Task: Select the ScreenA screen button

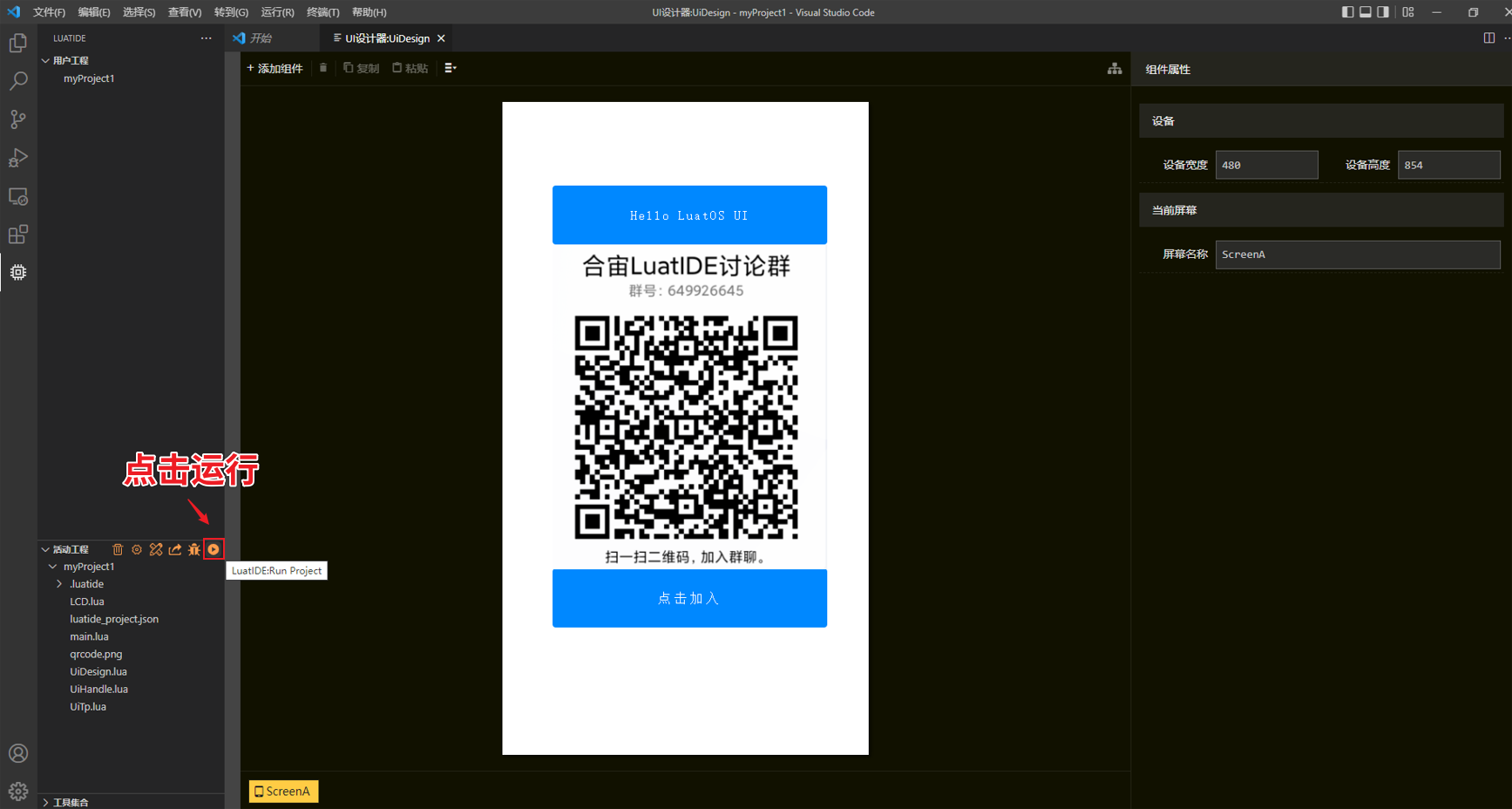Action: [283, 792]
